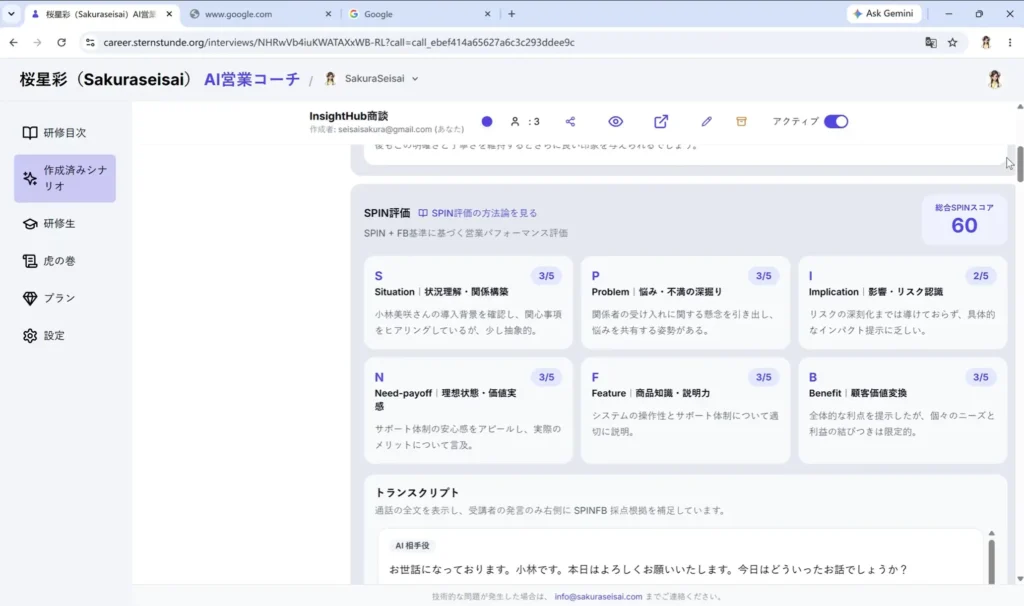
Task: Click the sparkle icon beside 作成済みシナリオ
Action: pyautogui.click(x=29, y=178)
